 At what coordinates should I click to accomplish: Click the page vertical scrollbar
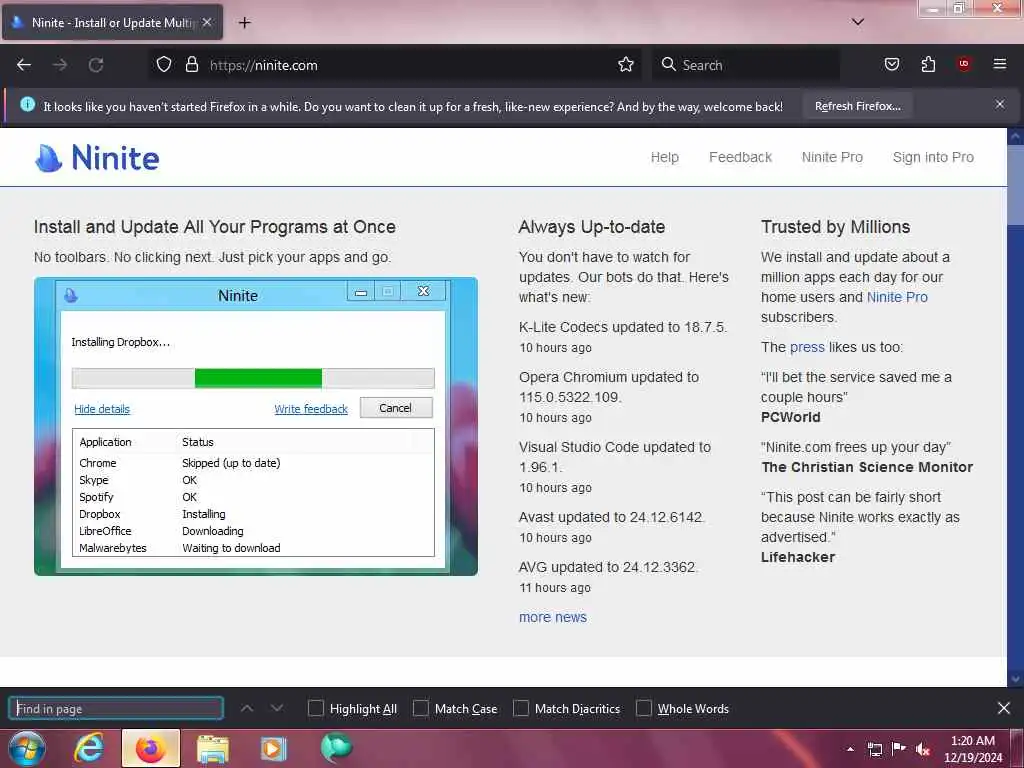(x=1015, y=406)
